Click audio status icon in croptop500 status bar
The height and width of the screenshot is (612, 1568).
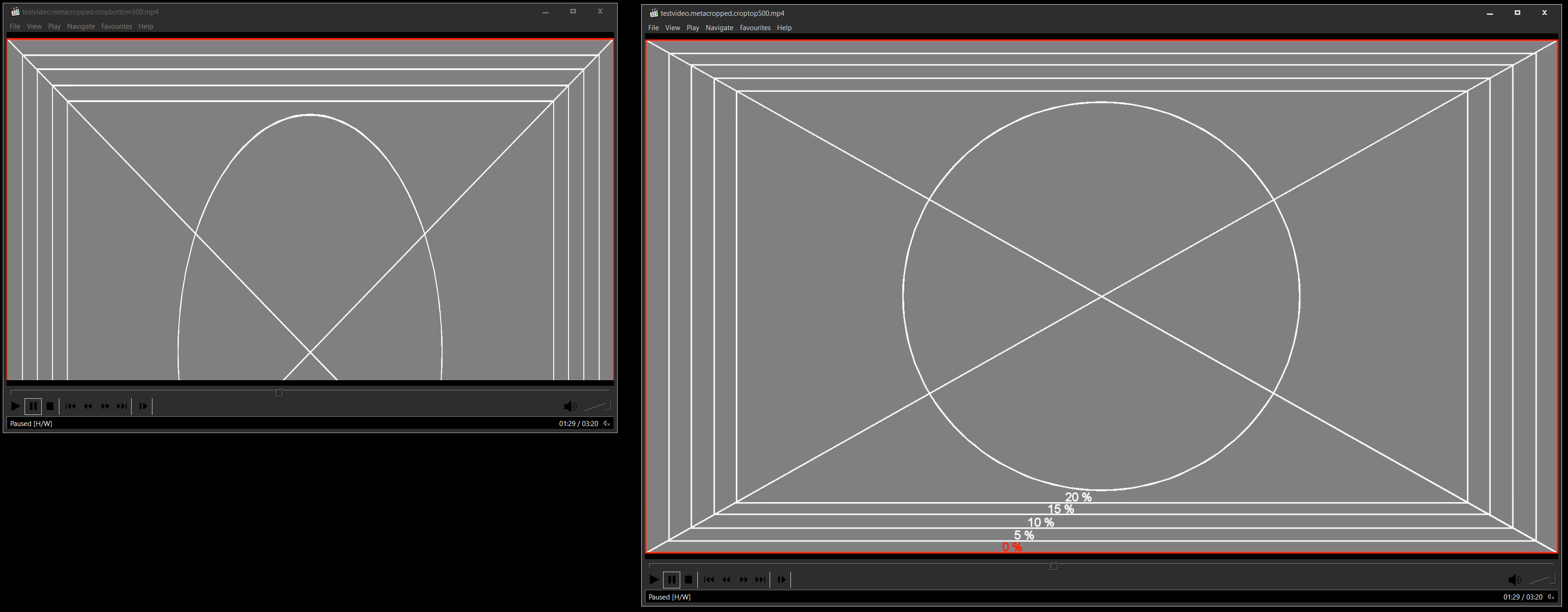(x=1551, y=597)
